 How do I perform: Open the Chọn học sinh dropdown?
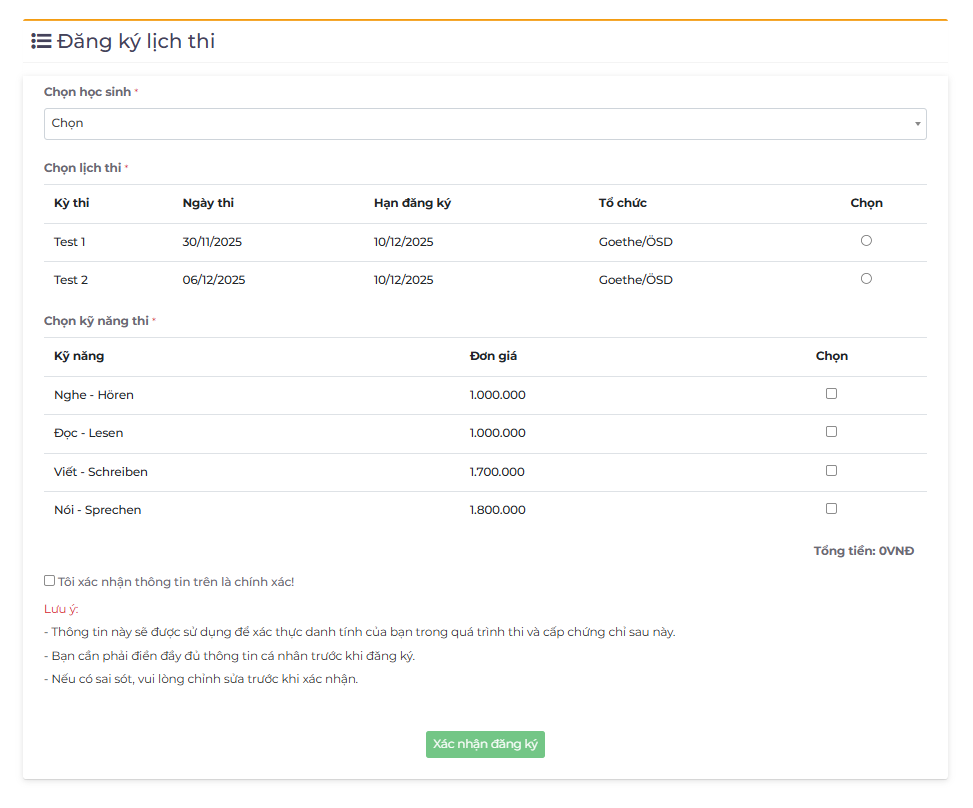click(484, 124)
